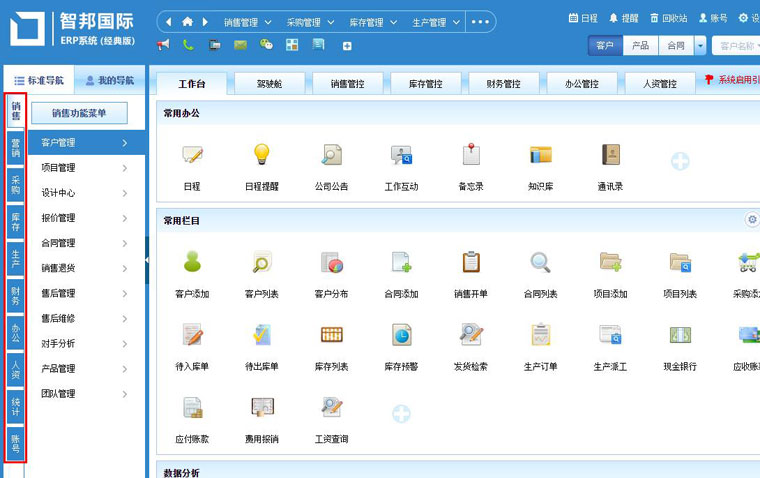760x478 pixels.
Task: Select the 财务管控 tab
Action: click(503, 84)
